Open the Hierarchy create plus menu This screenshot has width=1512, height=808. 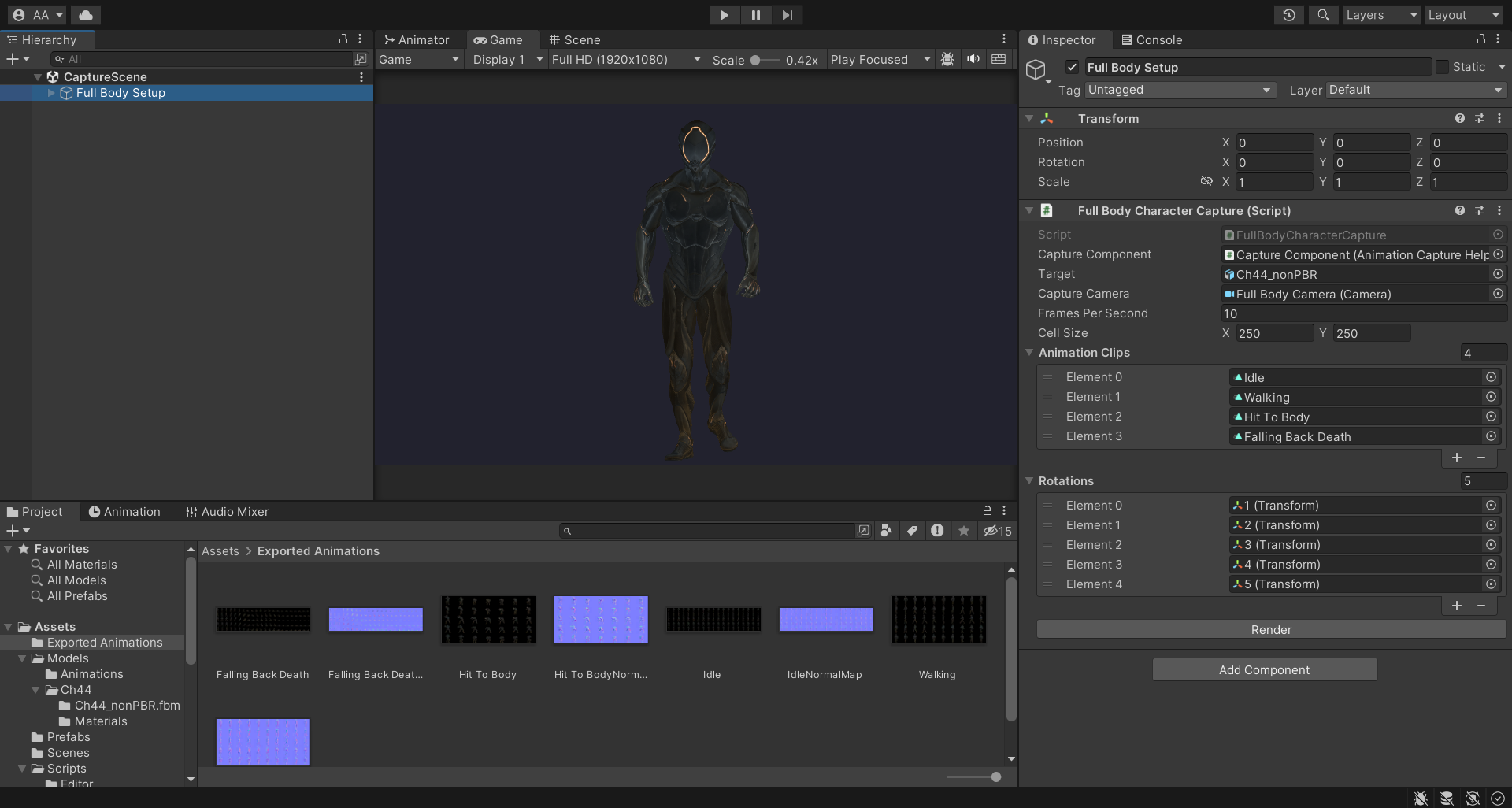(x=17, y=59)
